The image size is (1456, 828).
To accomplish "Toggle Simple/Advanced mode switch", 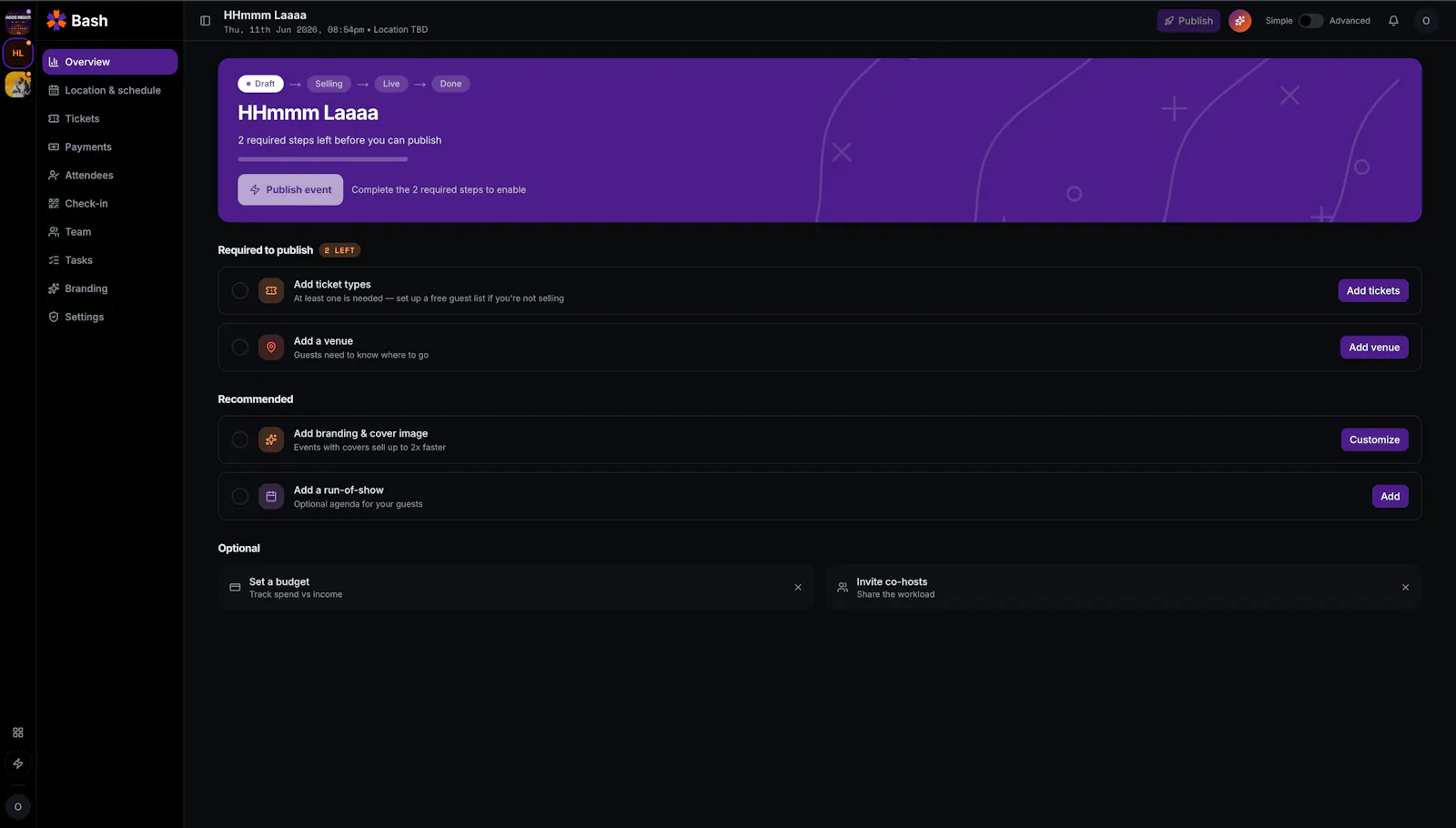I will (1310, 21).
